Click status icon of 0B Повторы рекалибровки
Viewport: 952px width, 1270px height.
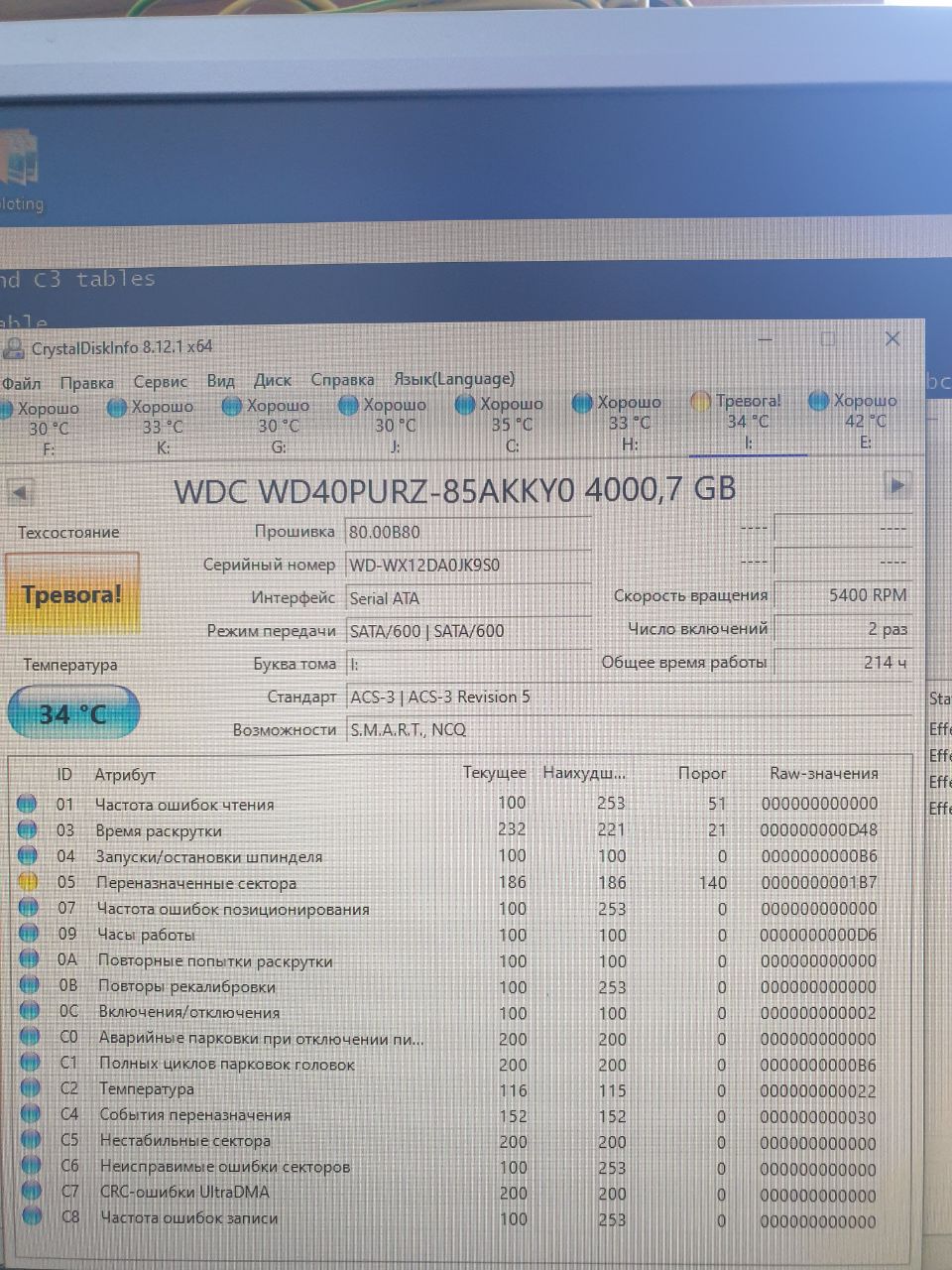point(29,985)
